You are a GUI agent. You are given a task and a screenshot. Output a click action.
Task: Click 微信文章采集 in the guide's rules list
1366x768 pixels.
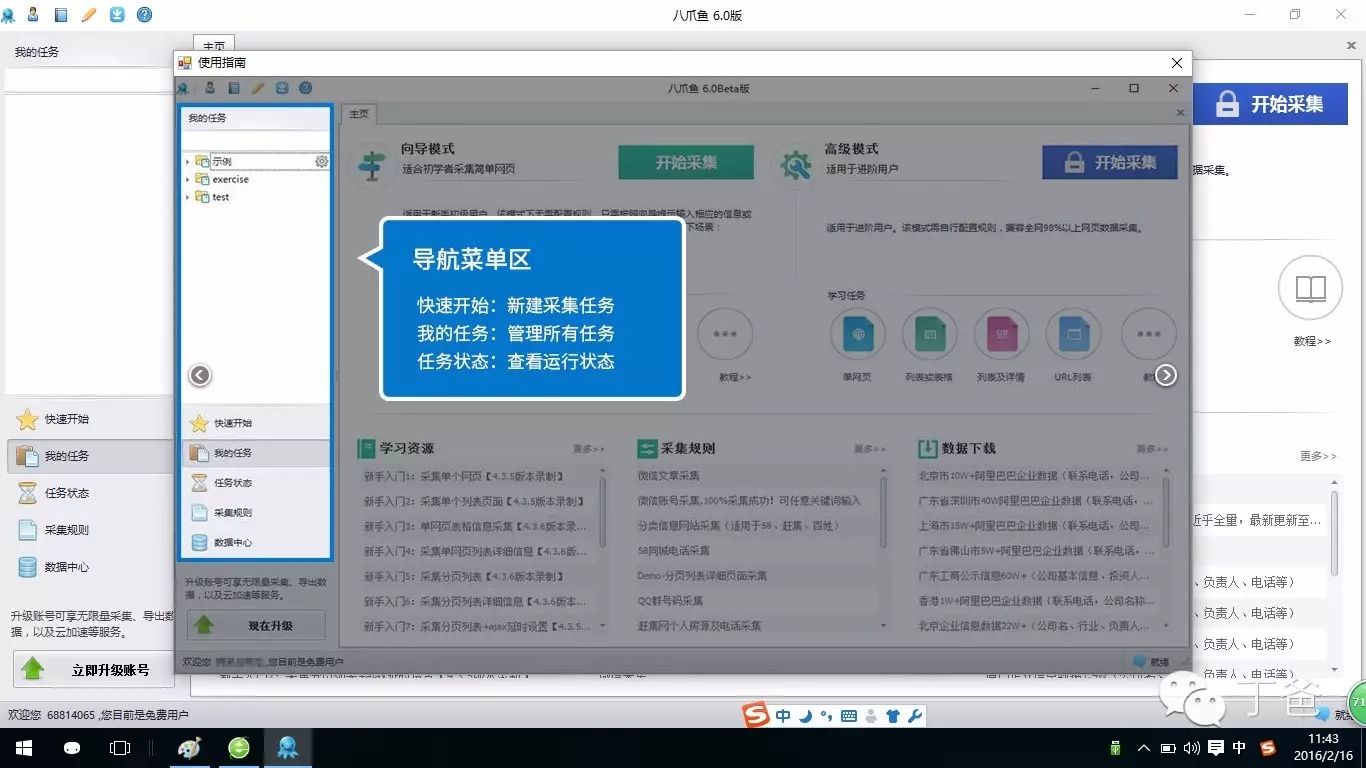point(669,476)
